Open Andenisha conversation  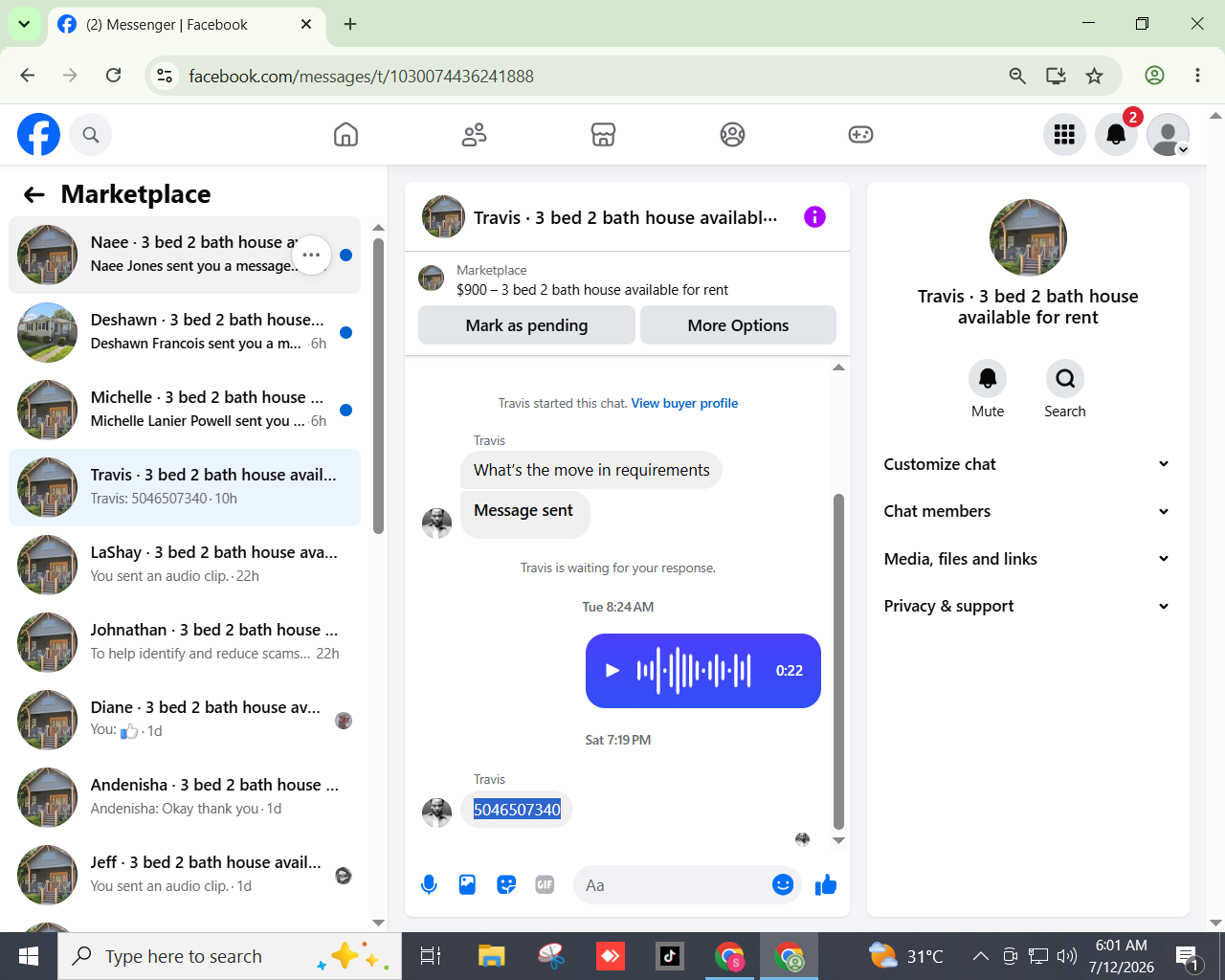point(185,797)
